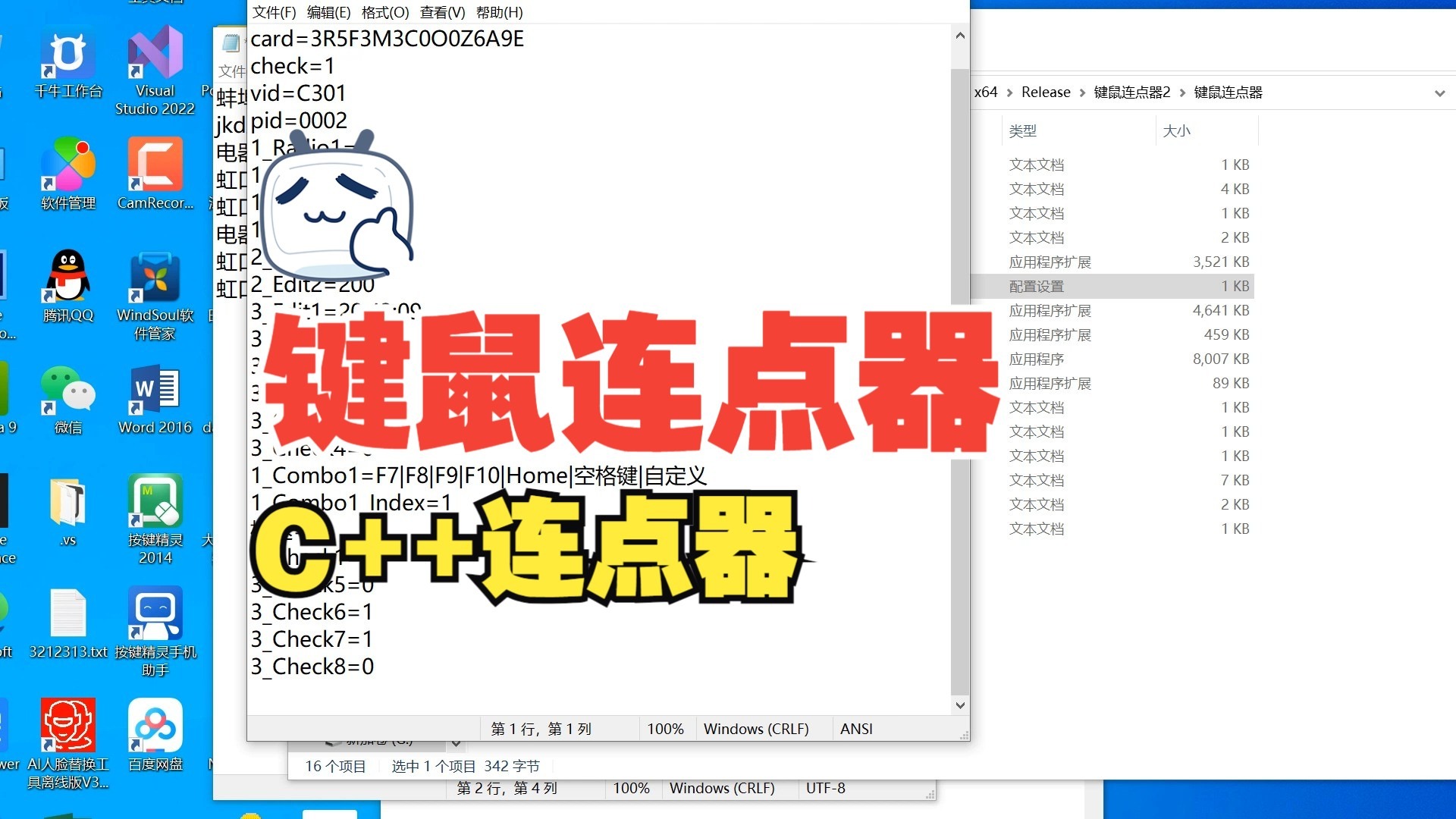Open 按键精灵手机助手 desktop shortcut
This screenshot has width=1456, height=819.
coord(155,631)
